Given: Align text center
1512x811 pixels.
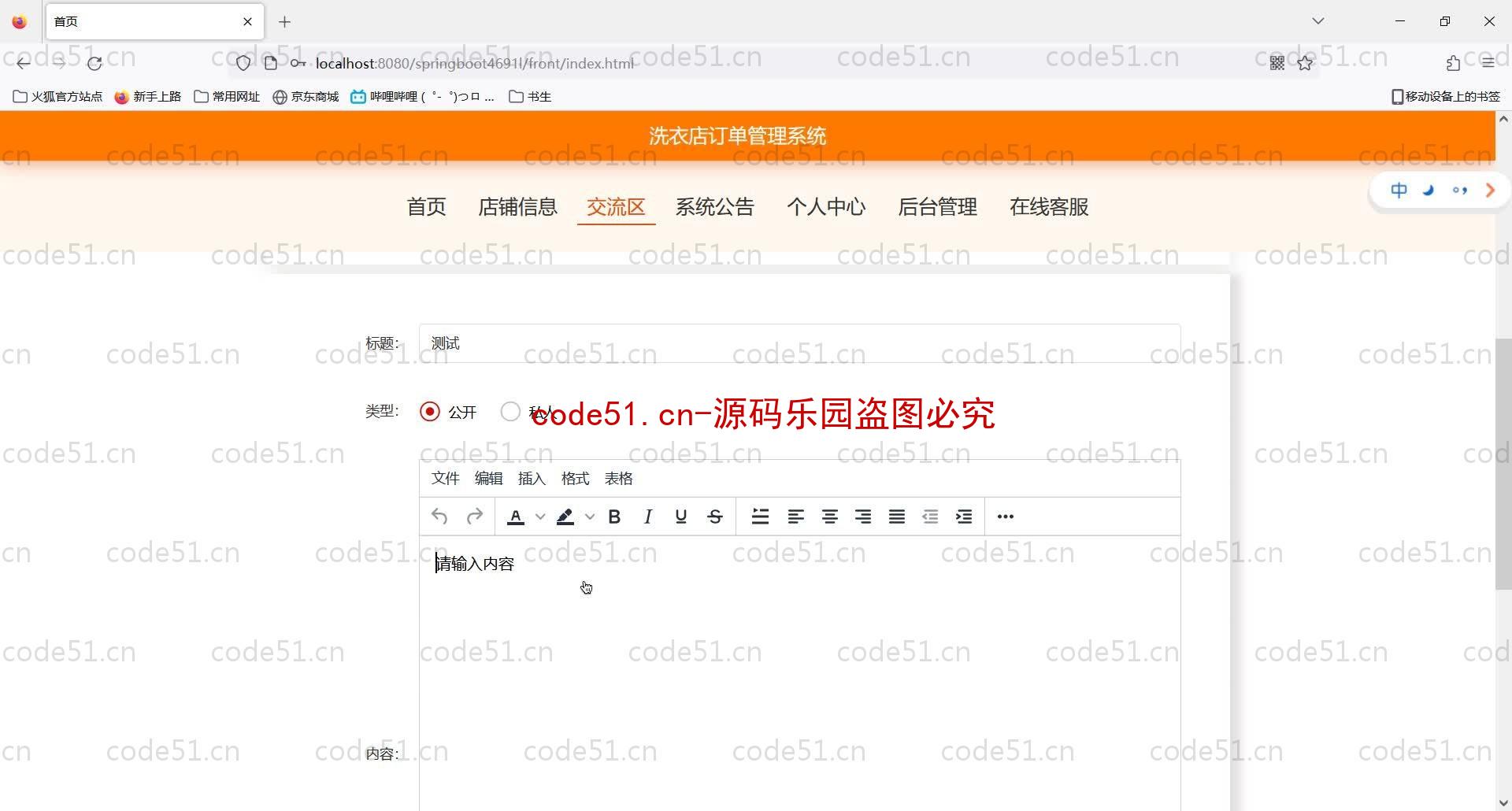Looking at the screenshot, I should coord(829,517).
